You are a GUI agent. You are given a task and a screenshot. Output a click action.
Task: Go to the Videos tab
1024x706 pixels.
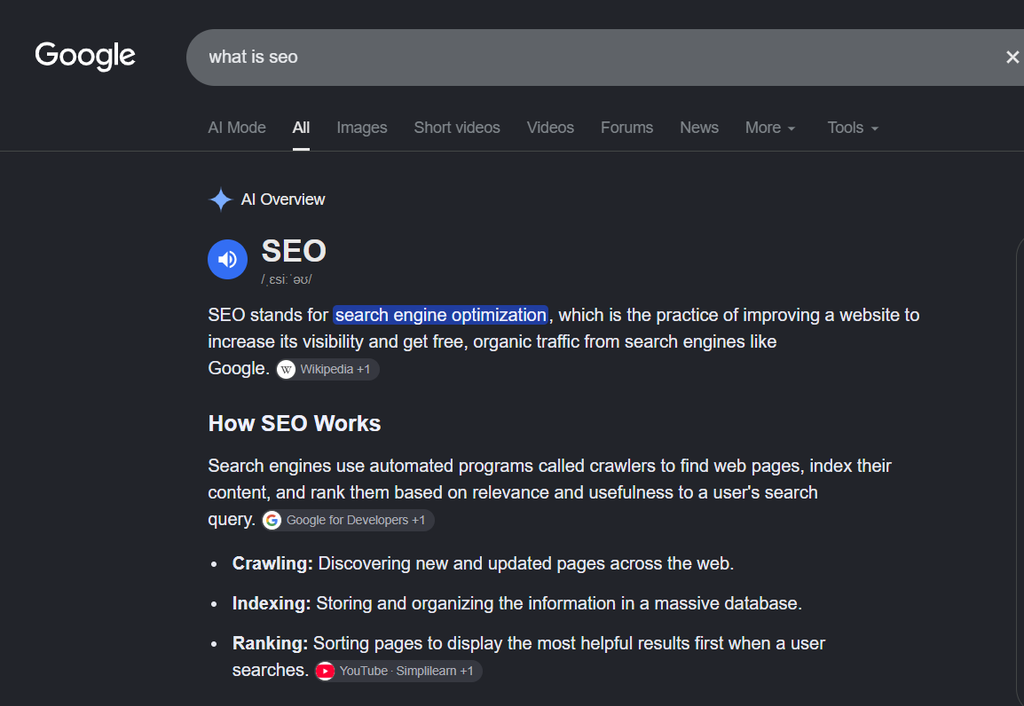550,127
